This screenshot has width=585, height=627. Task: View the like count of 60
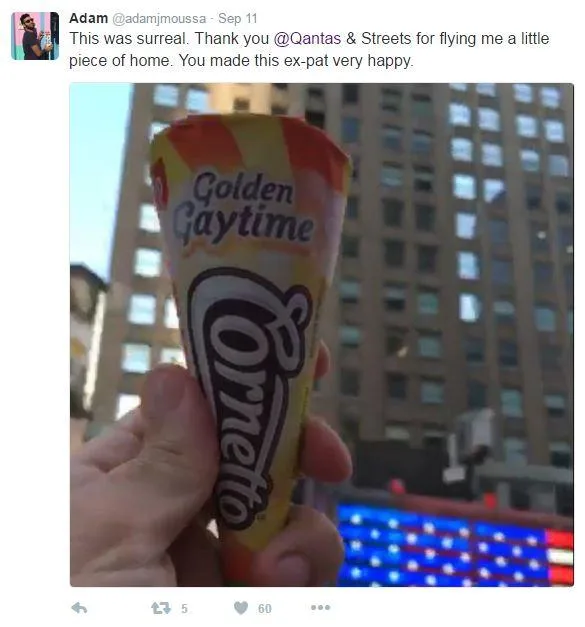[265, 609]
